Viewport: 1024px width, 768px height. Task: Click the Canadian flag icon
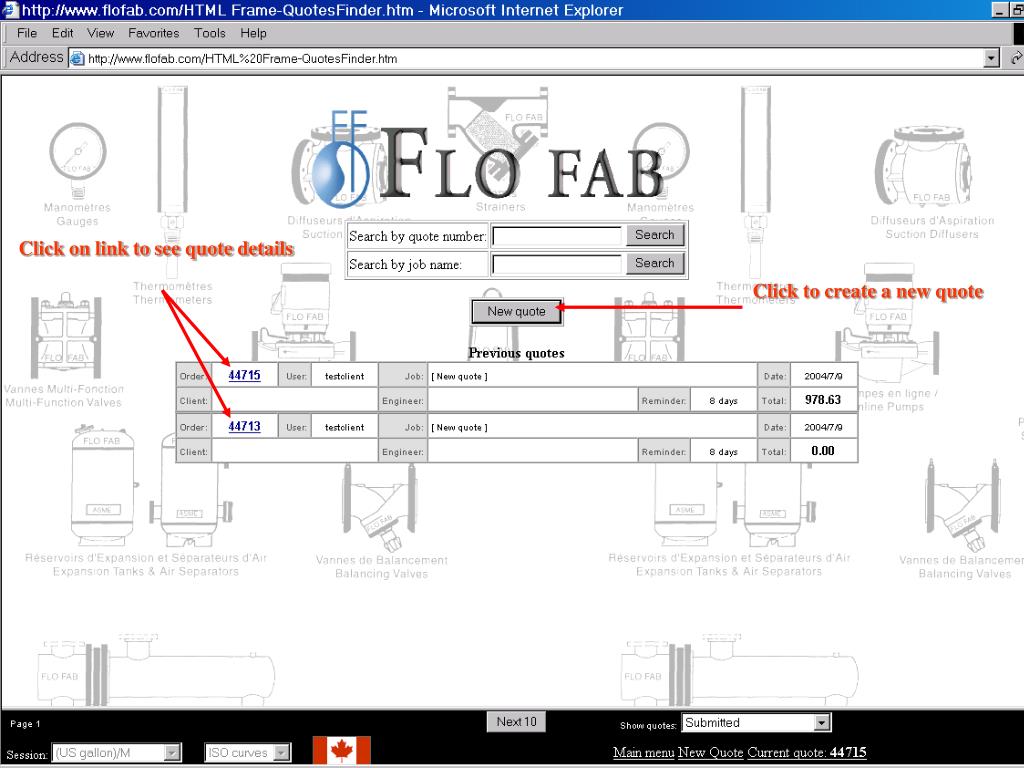pyautogui.click(x=342, y=750)
